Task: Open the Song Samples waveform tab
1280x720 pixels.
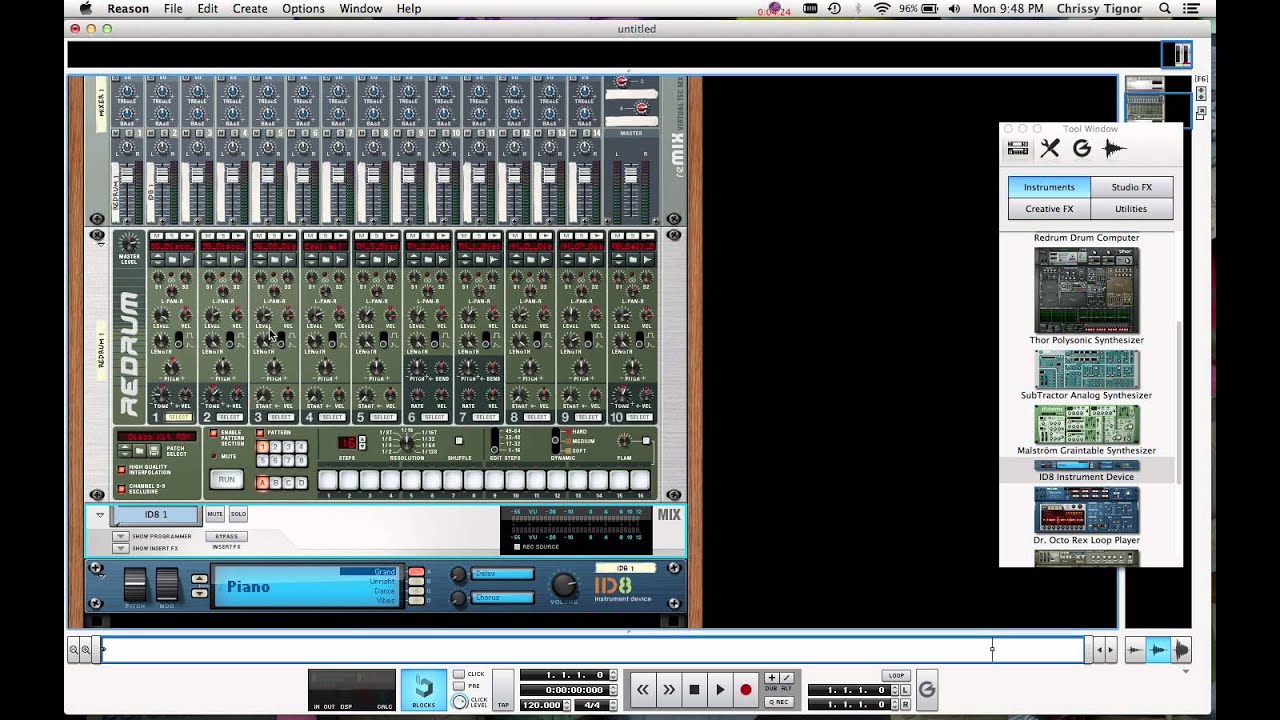Action: coord(1113,149)
